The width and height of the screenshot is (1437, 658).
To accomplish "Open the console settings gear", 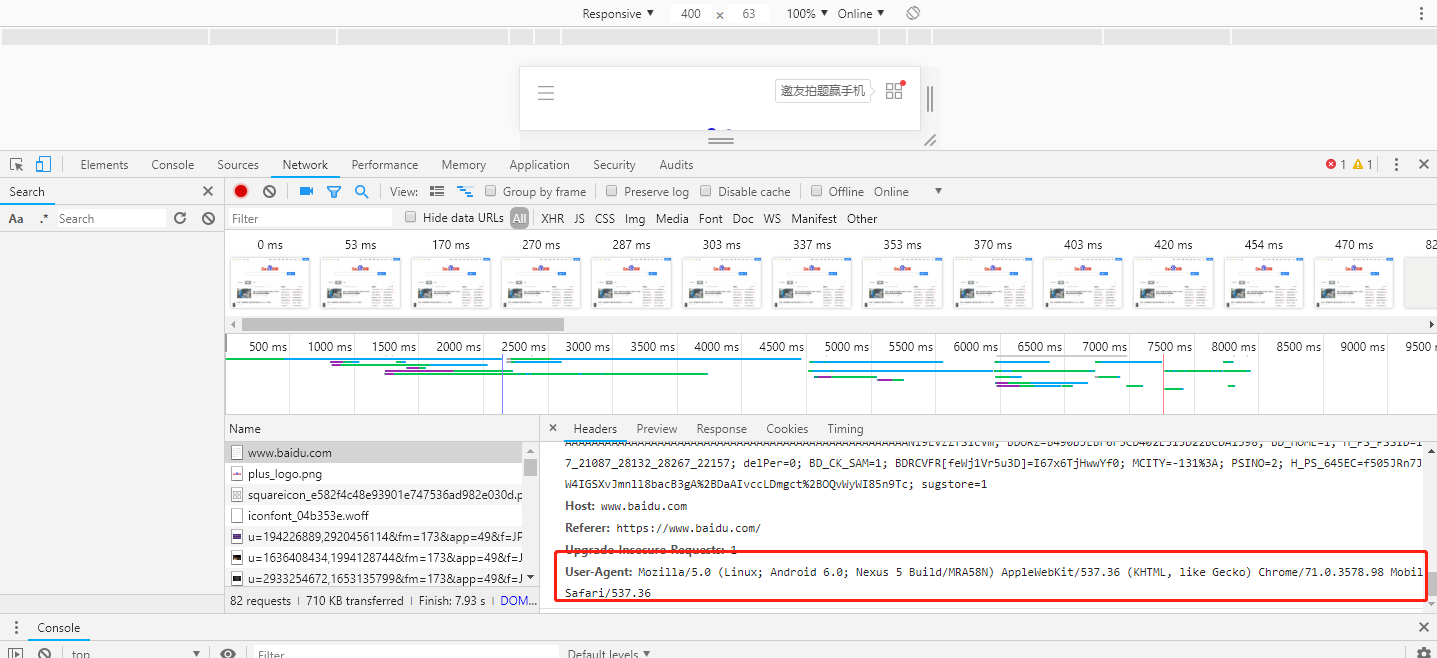I will click(x=1424, y=654).
